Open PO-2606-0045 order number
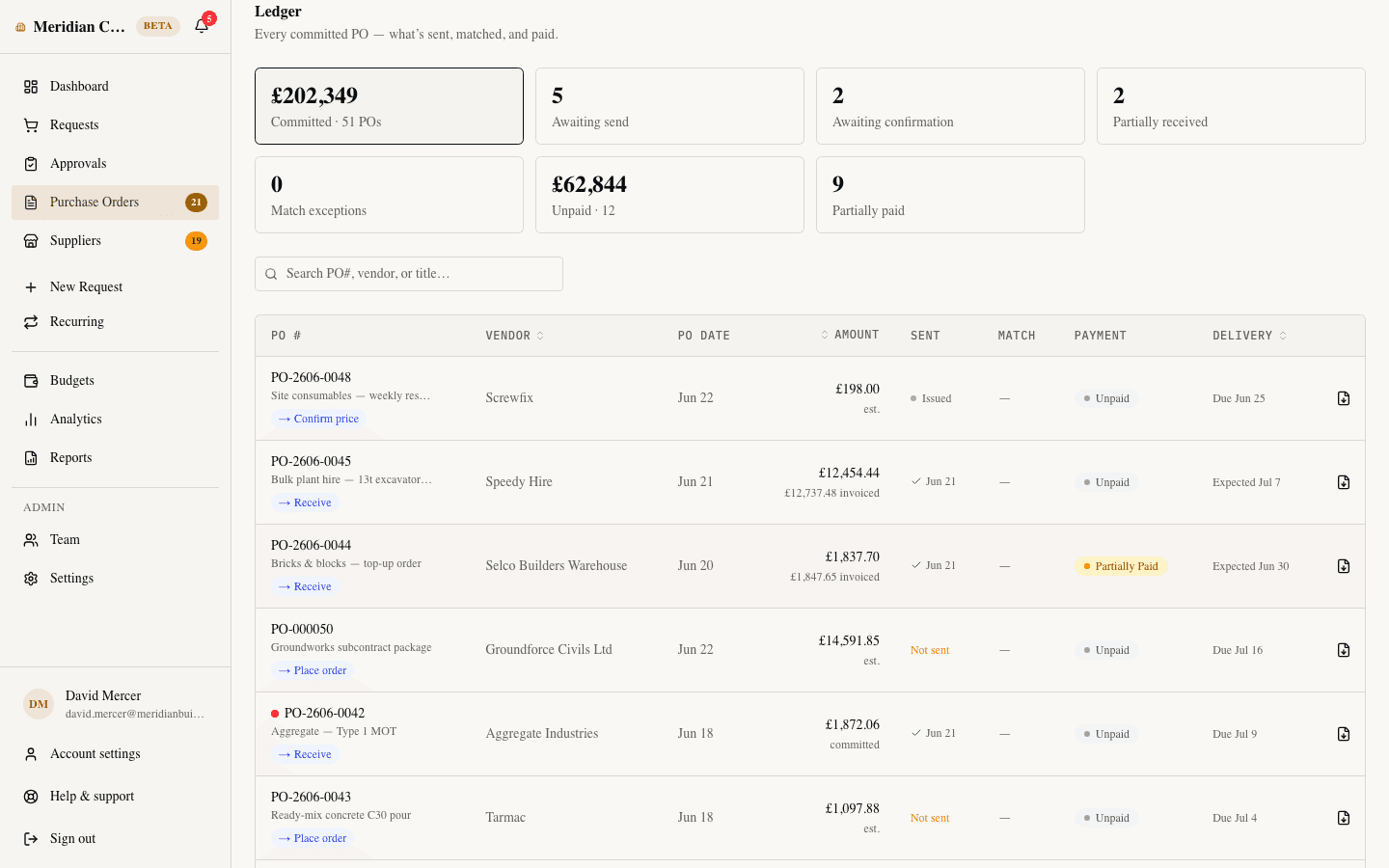1389x868 pixels. 311,461
